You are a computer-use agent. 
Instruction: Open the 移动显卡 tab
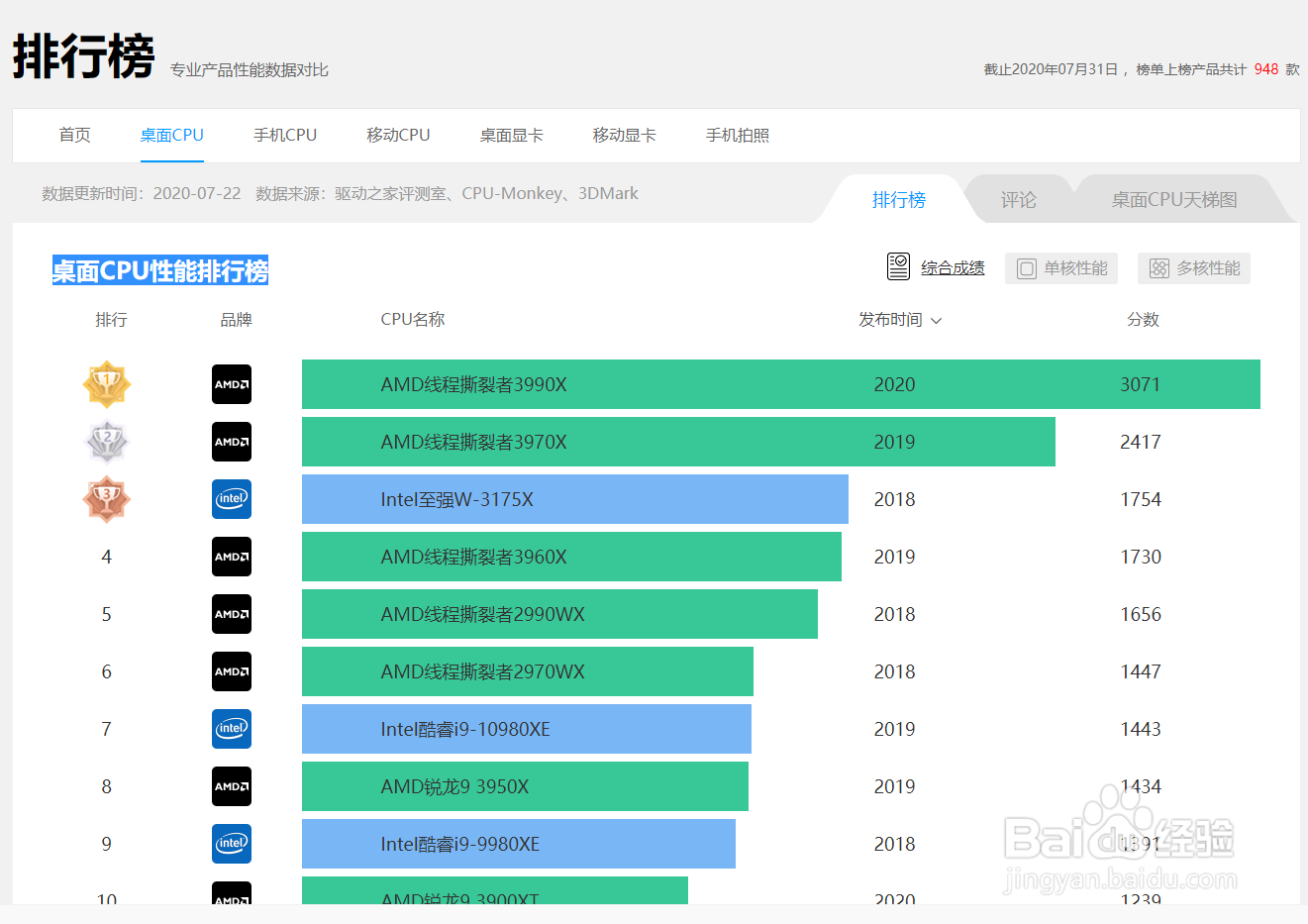[x=625, y=135]
